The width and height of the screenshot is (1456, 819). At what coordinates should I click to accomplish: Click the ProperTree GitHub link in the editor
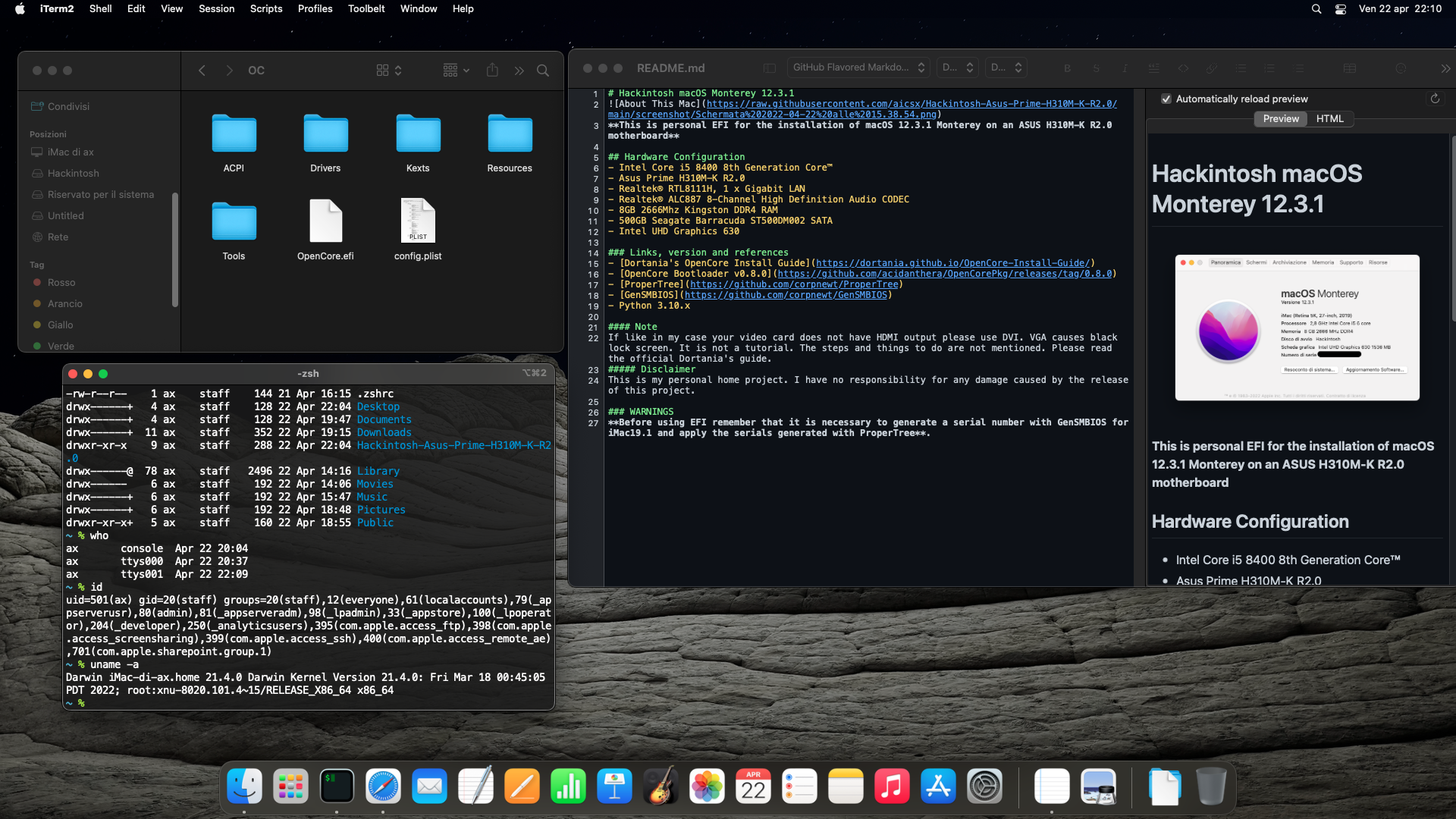point(794,284)
